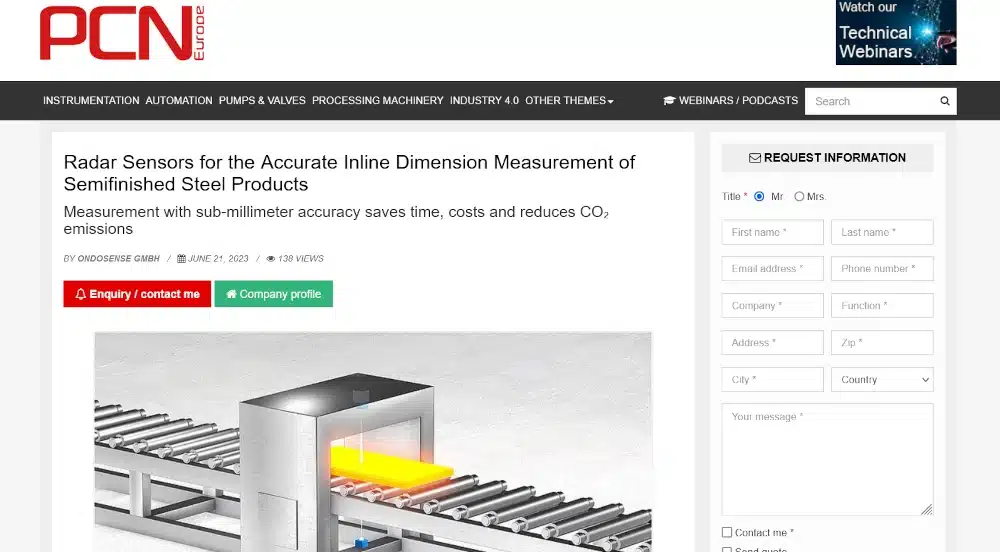The width and height of the screenshot is (1000, 552).
Task: Click the eye icon beside 138 views
Action: click(270, 259)
